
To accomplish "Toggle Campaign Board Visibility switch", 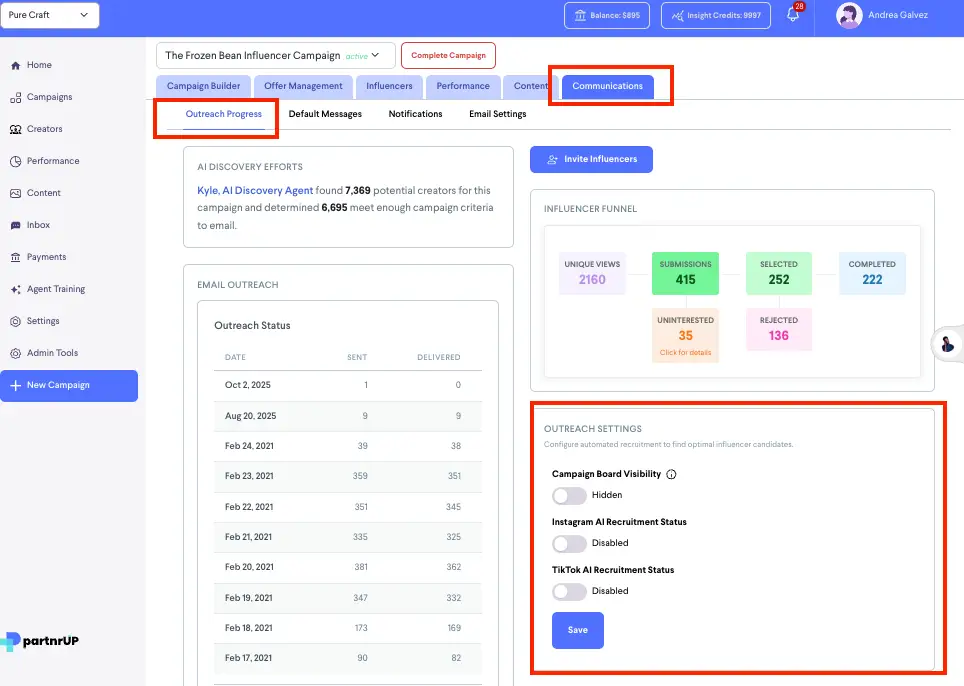I will (x=569, y=495).
